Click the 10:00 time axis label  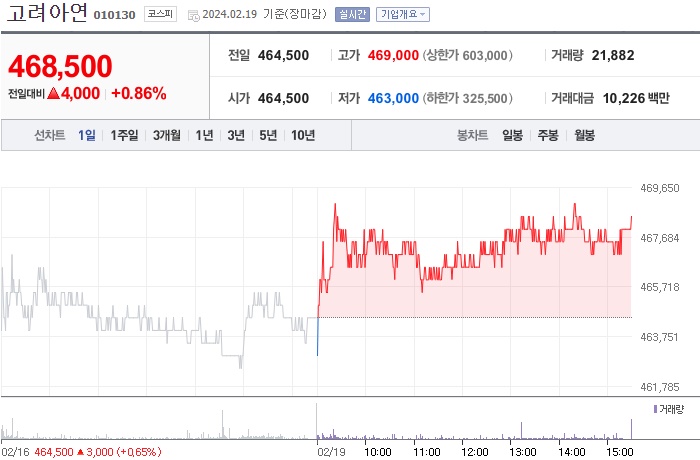[x=378, y=452]
